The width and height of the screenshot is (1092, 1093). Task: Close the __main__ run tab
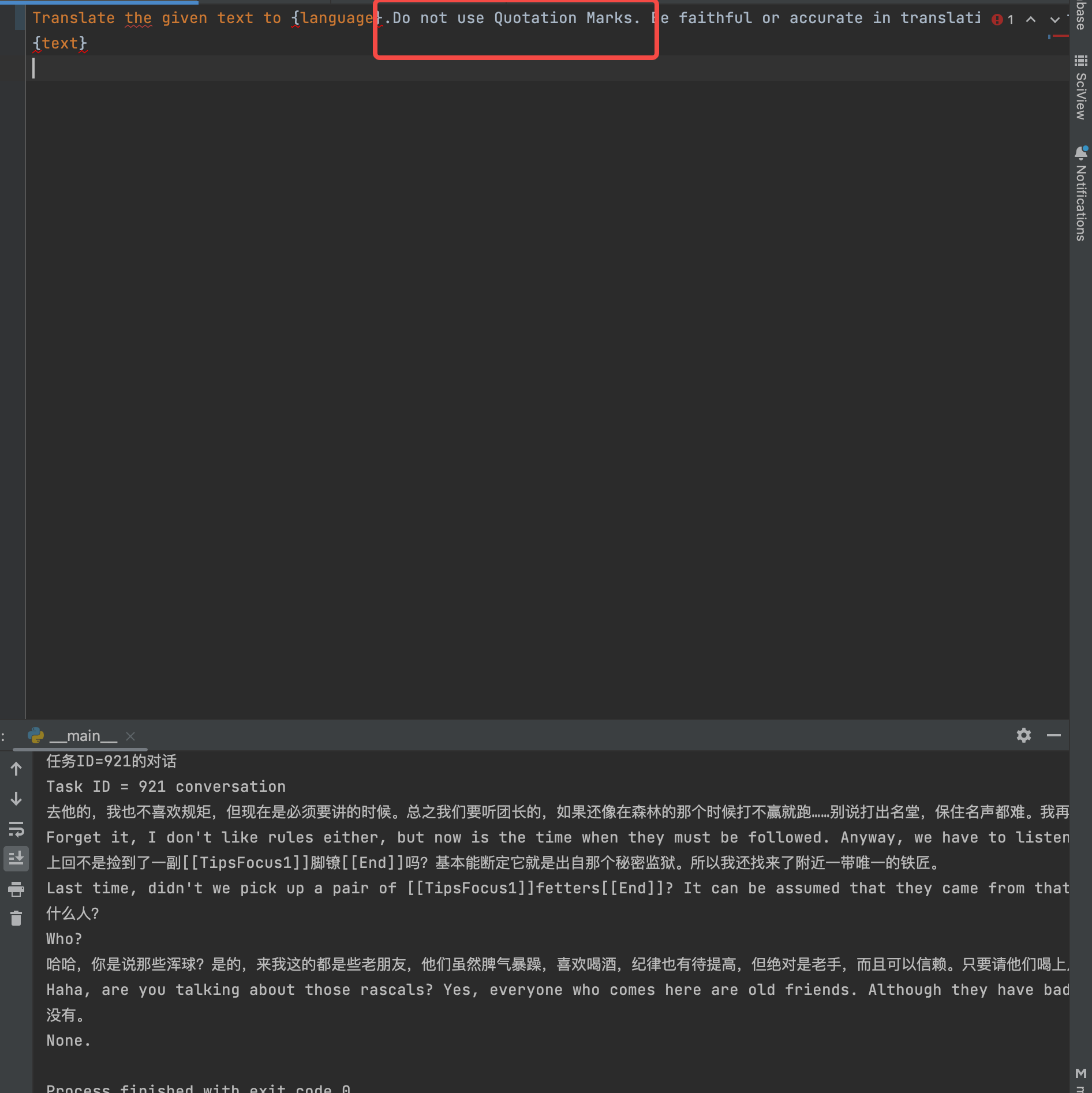[130, 736]
